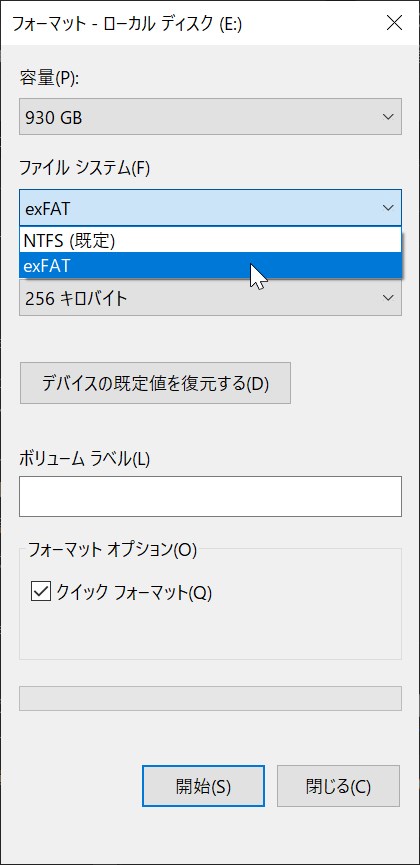Click the デバイスの既定値を復元する button
This screenshot has height=865, width=420.
[155, 383]
